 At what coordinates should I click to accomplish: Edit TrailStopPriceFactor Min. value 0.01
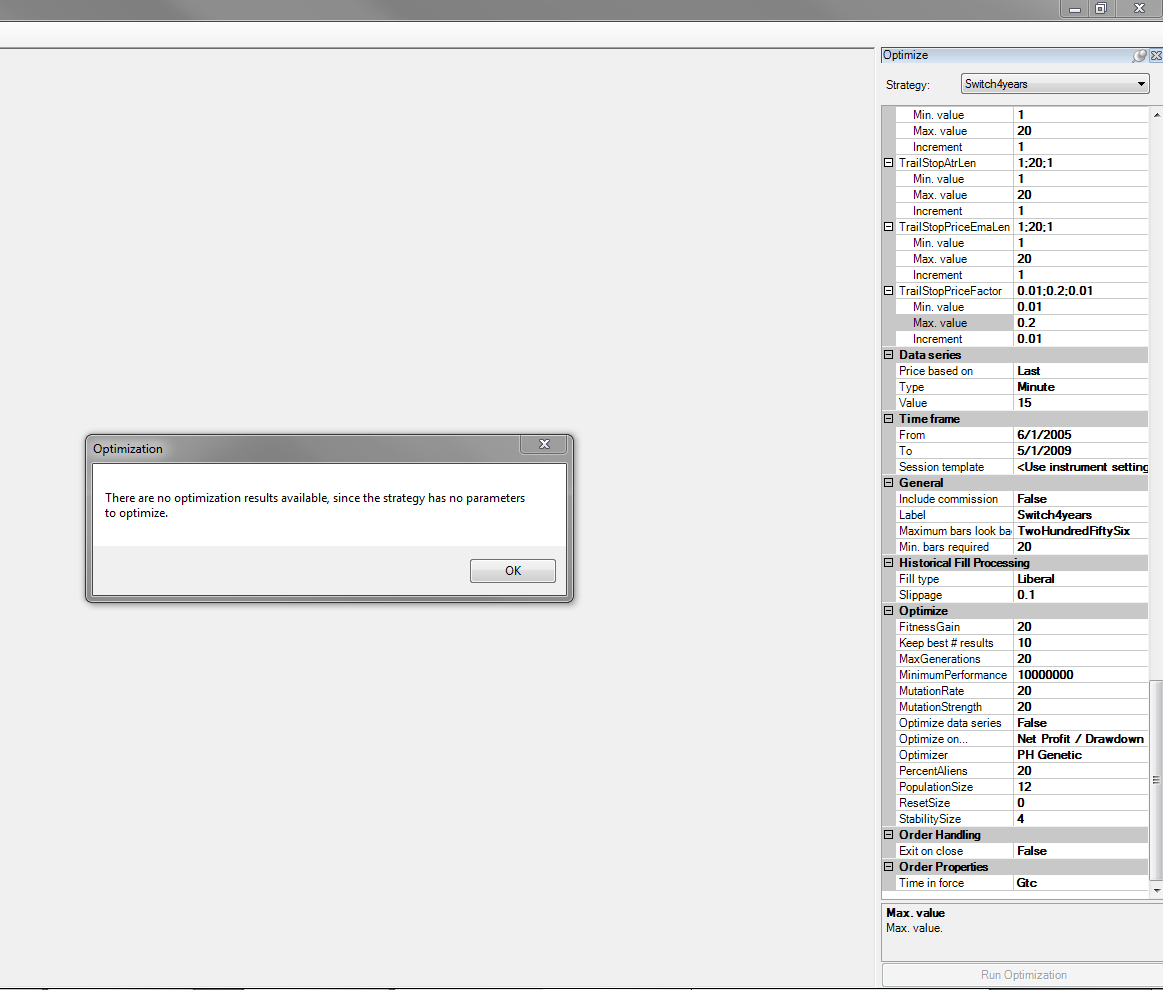tap(1081, 306)
